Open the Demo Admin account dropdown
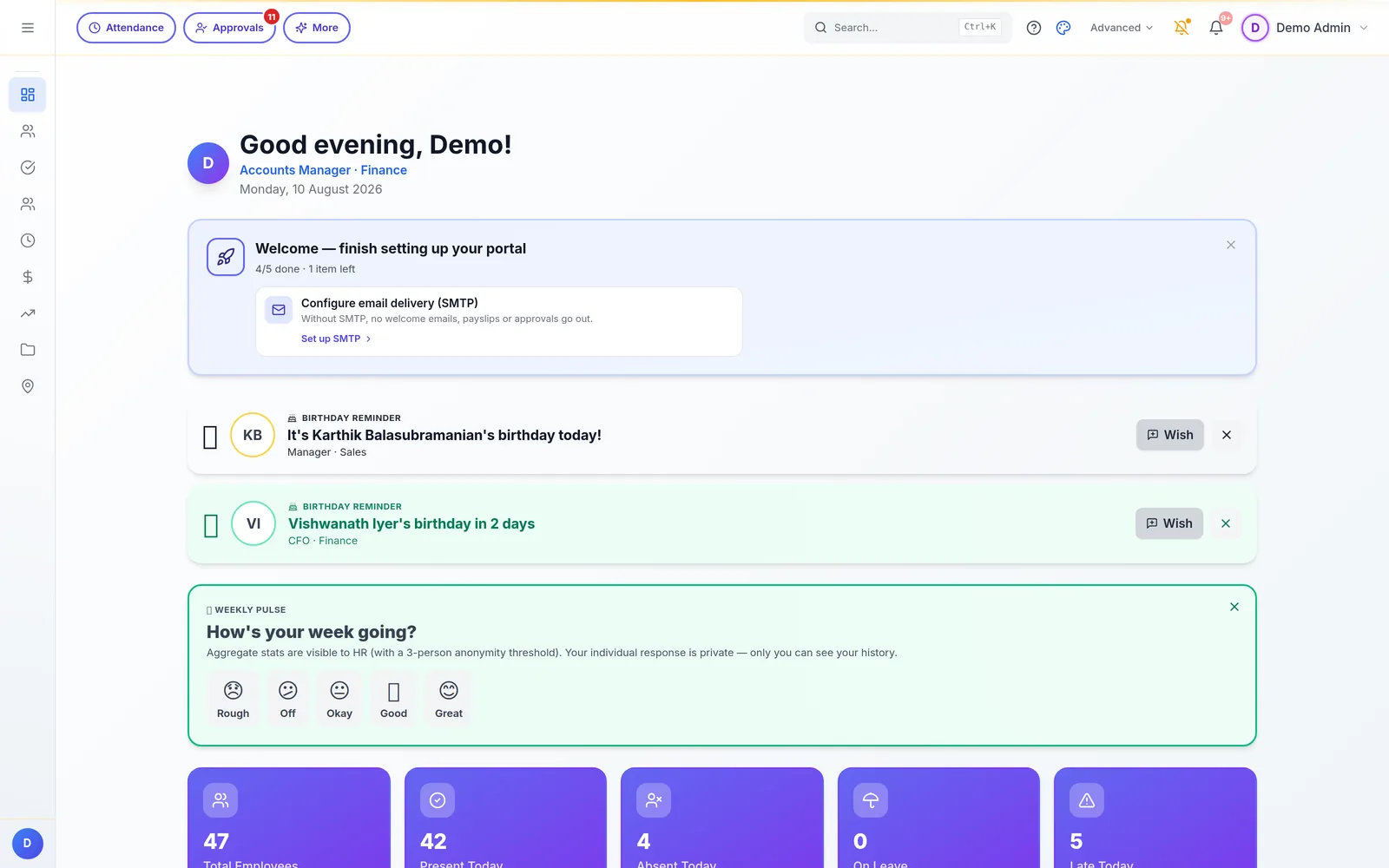Viewport: 1389px width, 868px height. pyautogui.click(x=1305, y=28)
